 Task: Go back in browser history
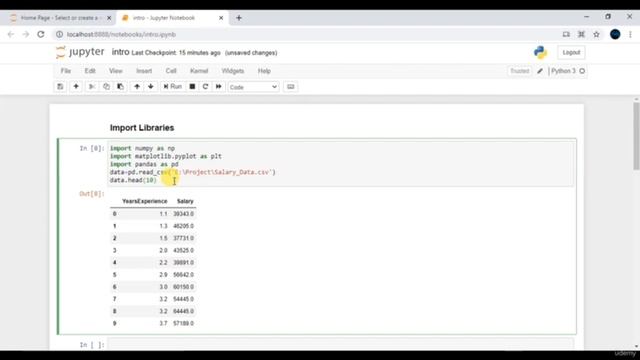11,34
